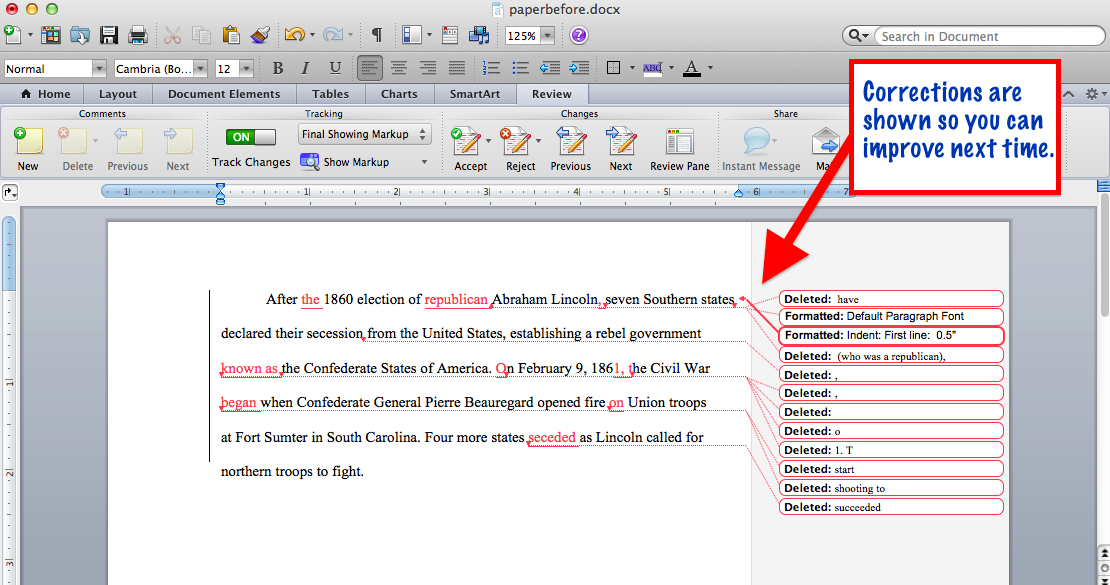Open the Review Pane
This screenshot has height=585, width=1110.
[x=680, y=149]
